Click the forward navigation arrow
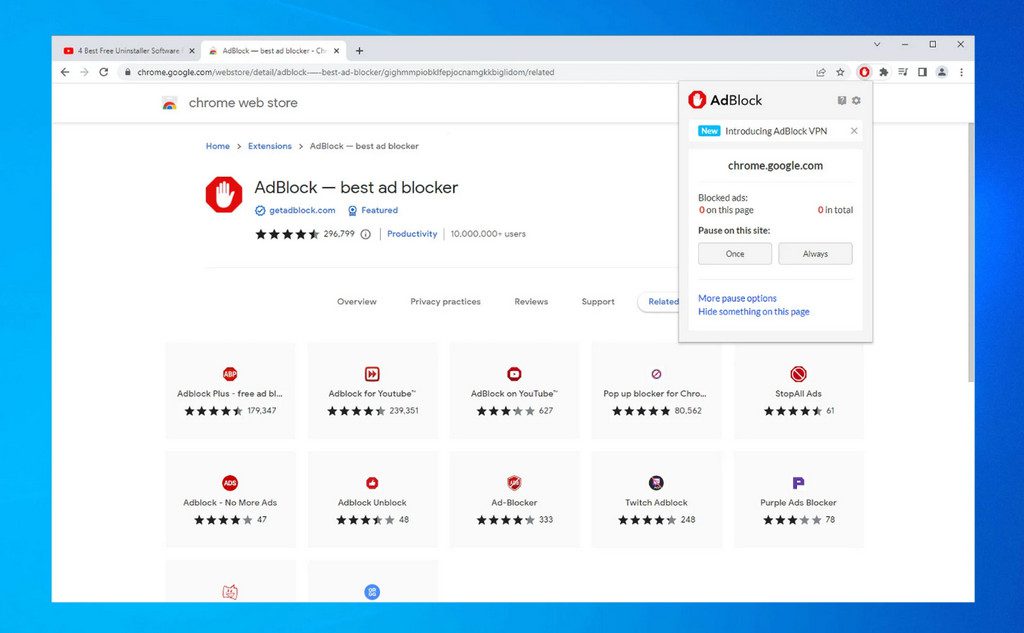 pos(84,72)
